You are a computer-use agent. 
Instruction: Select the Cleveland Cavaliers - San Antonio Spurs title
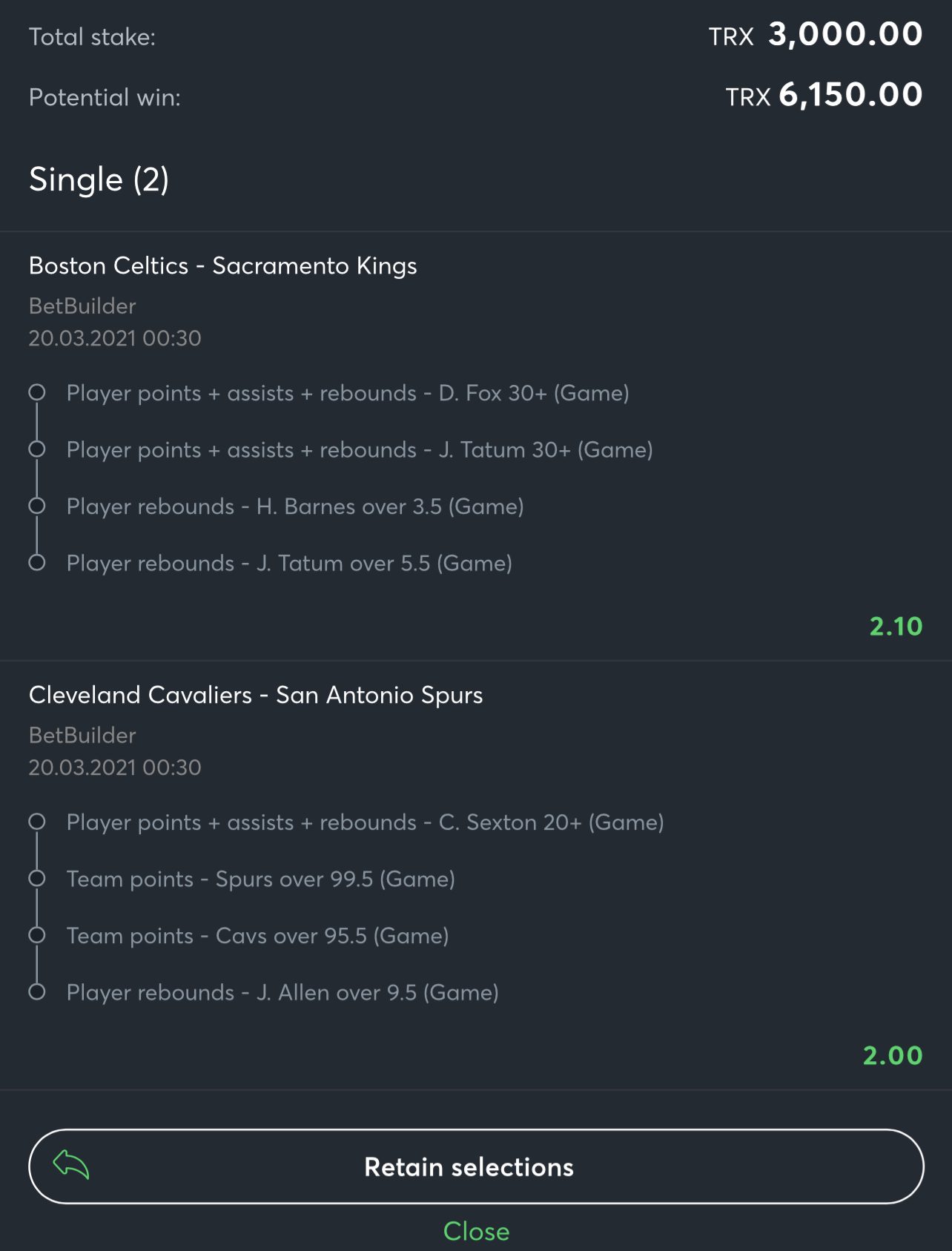point(256,695)
